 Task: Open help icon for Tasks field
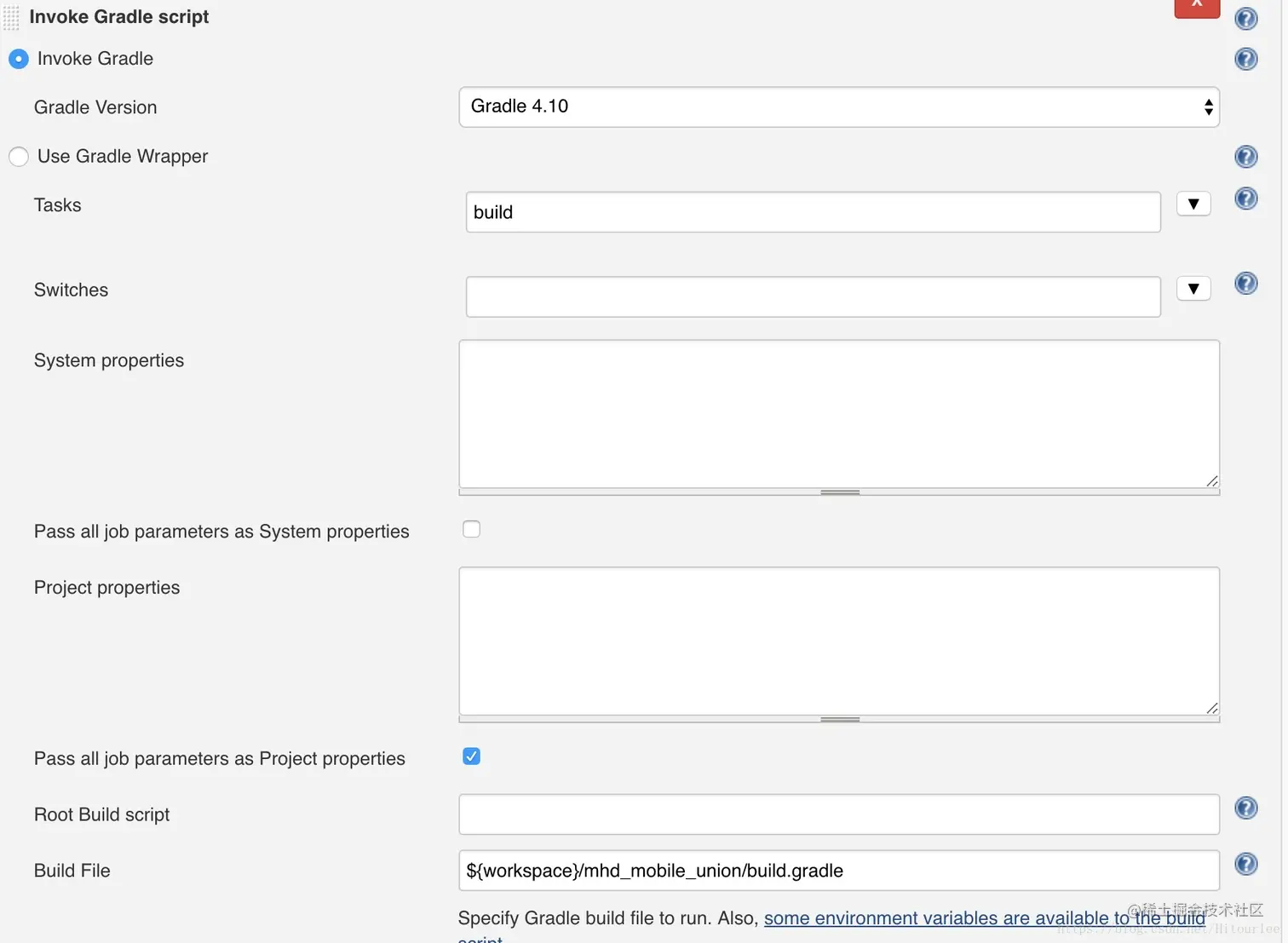(x=1245, y=198)
